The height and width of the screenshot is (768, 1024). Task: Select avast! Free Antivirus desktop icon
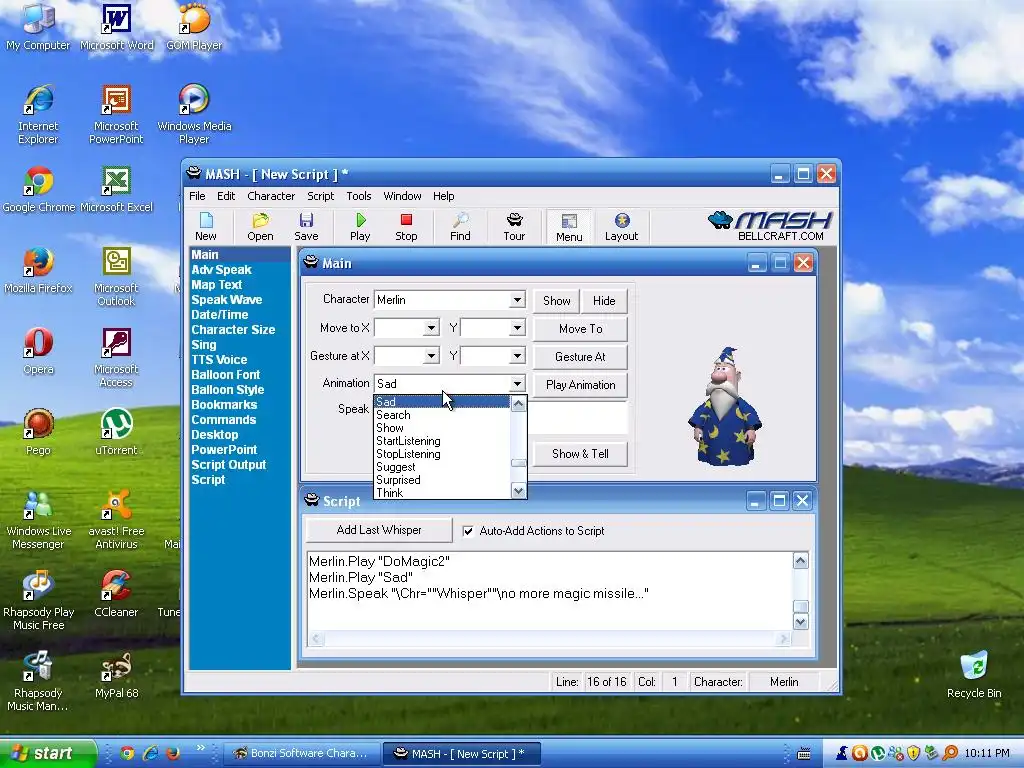tap(116, 519)
